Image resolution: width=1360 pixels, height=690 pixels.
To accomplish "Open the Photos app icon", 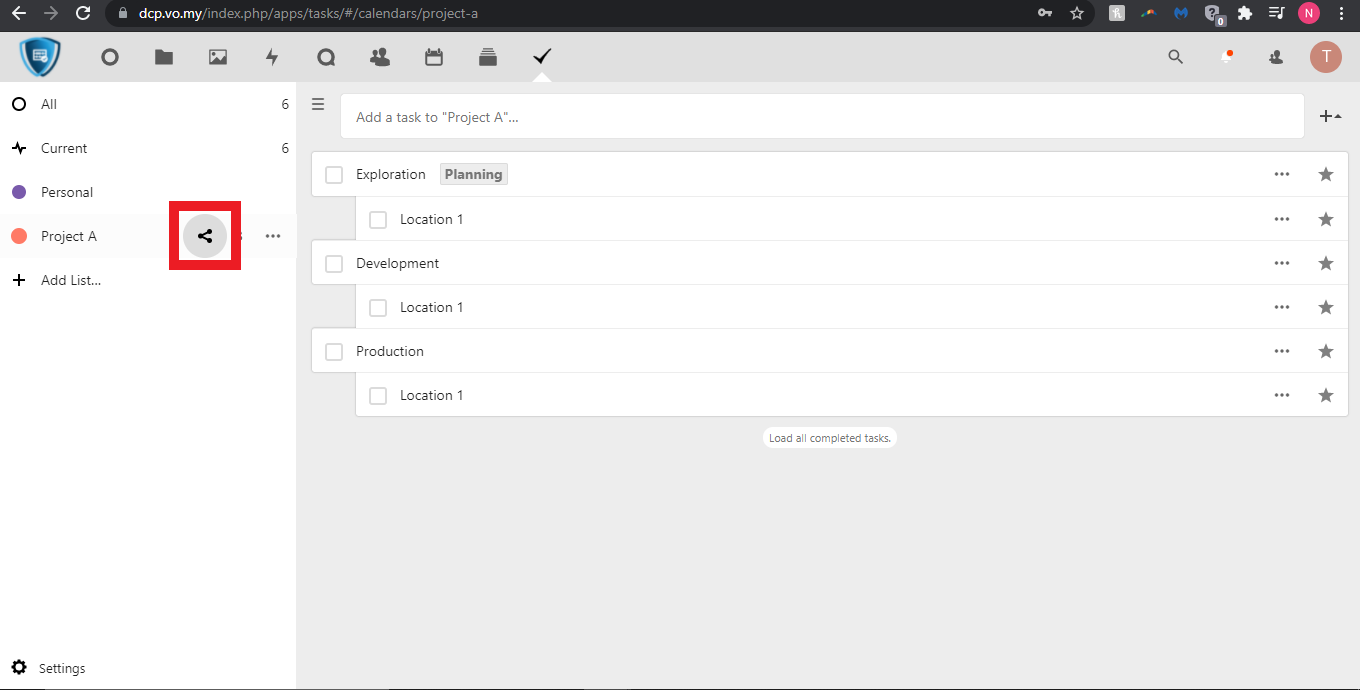I will [218, 57].
